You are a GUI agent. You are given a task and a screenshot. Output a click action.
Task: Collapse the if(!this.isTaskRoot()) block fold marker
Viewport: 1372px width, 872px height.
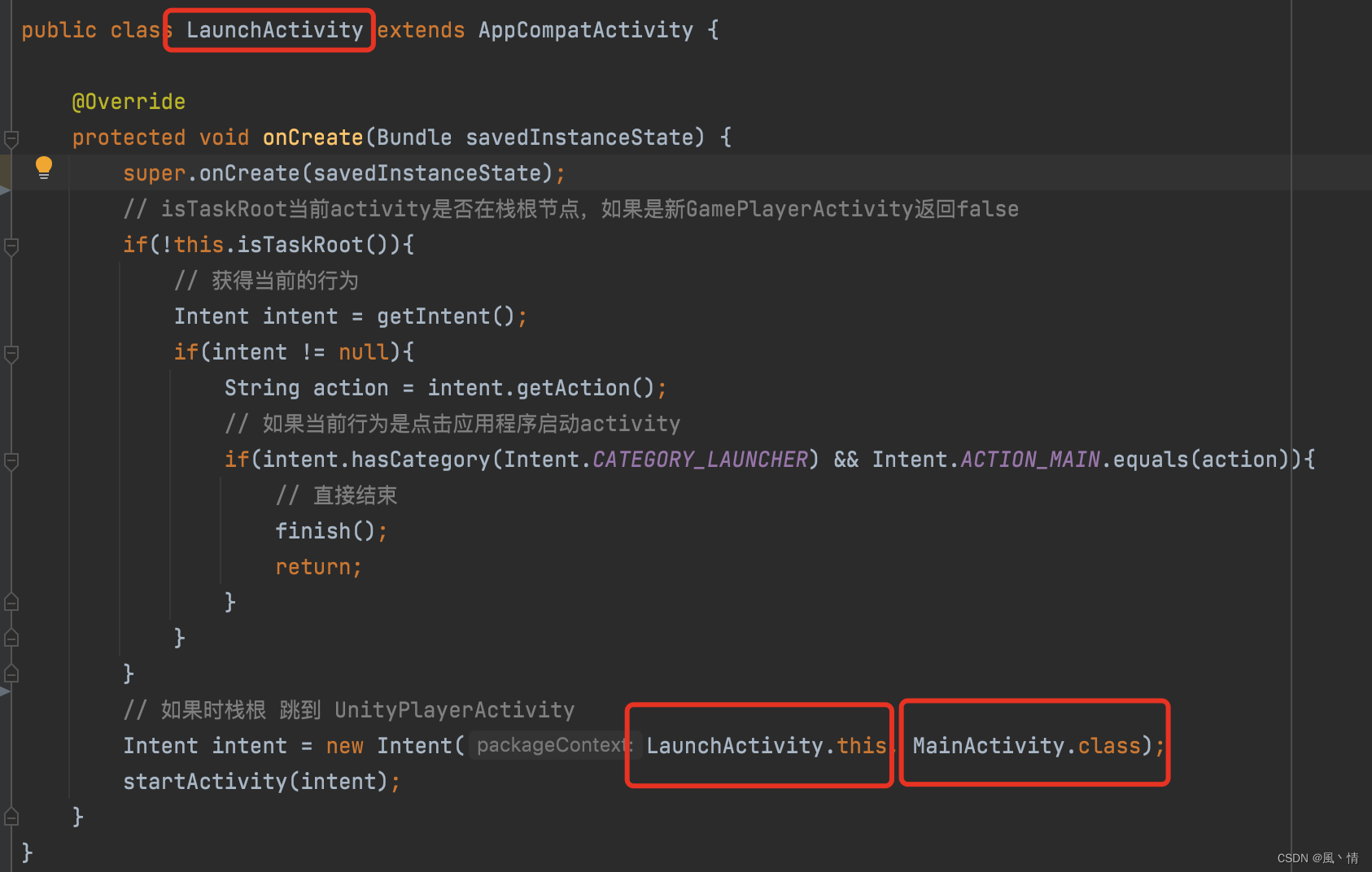[11, 246]
